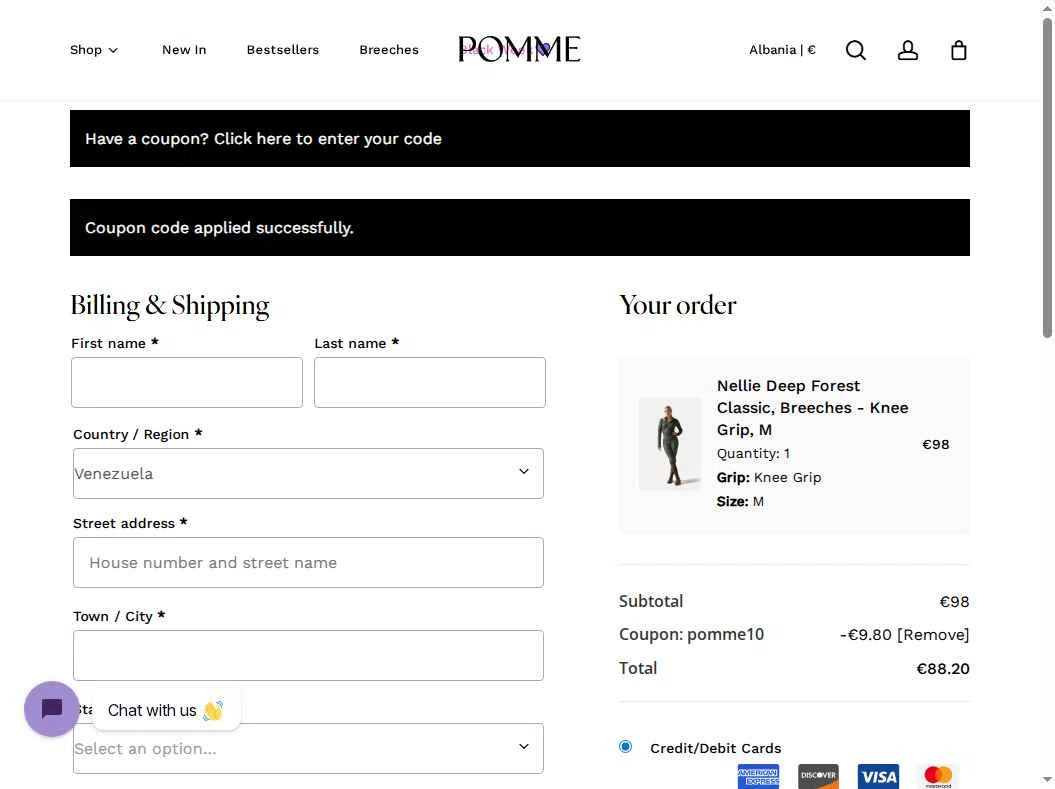Remove the pomme10 coupon
The height and width of the screenshot is (789, 1055).
(933, 634)
